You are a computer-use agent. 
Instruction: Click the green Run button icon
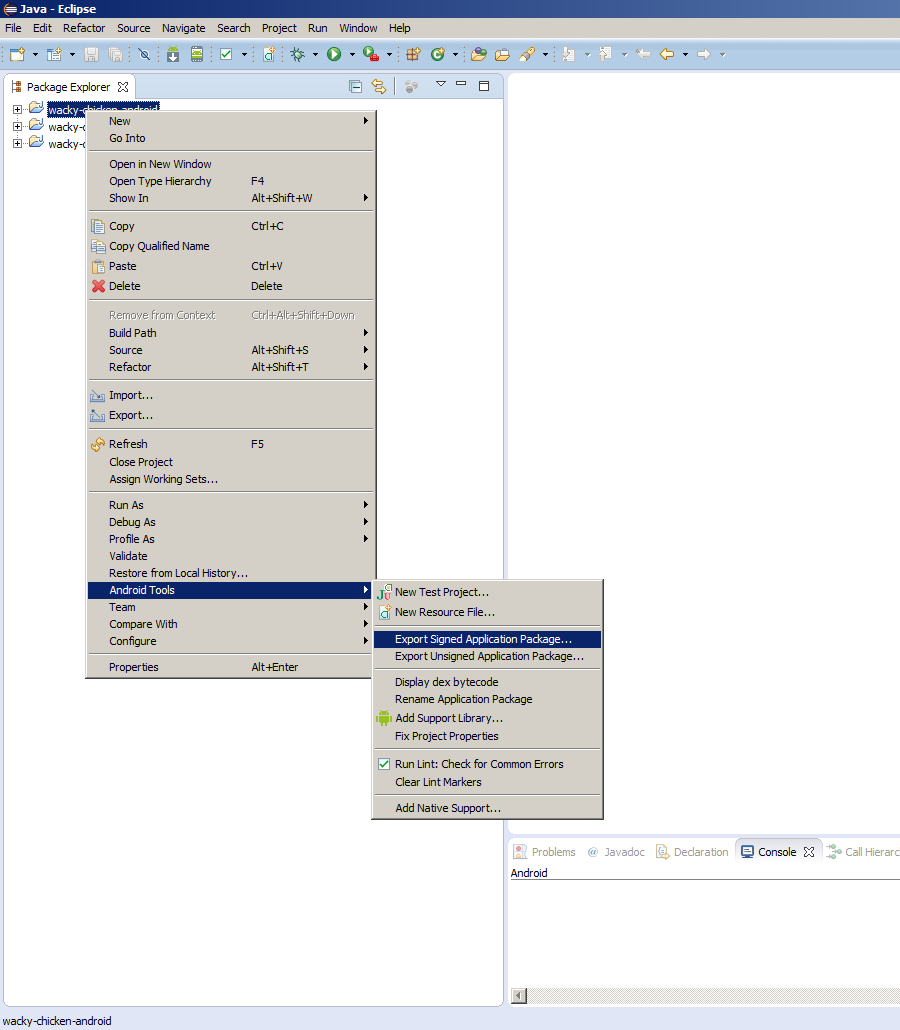[x=334, y=55]
